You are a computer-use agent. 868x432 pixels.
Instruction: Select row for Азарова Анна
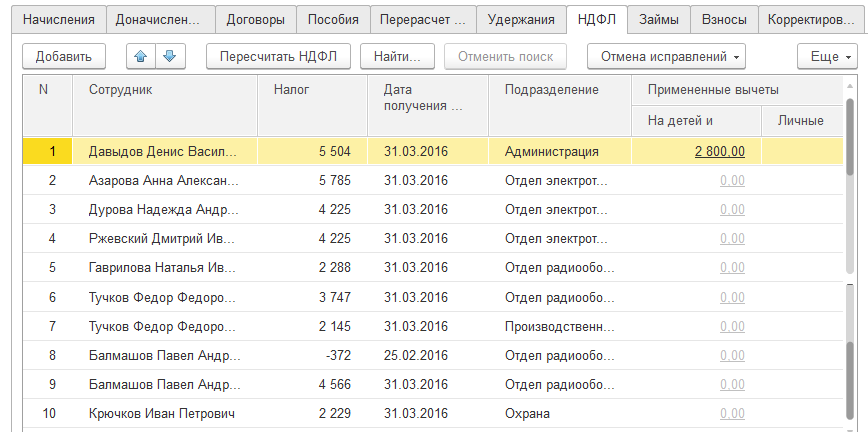pos(163,181)
